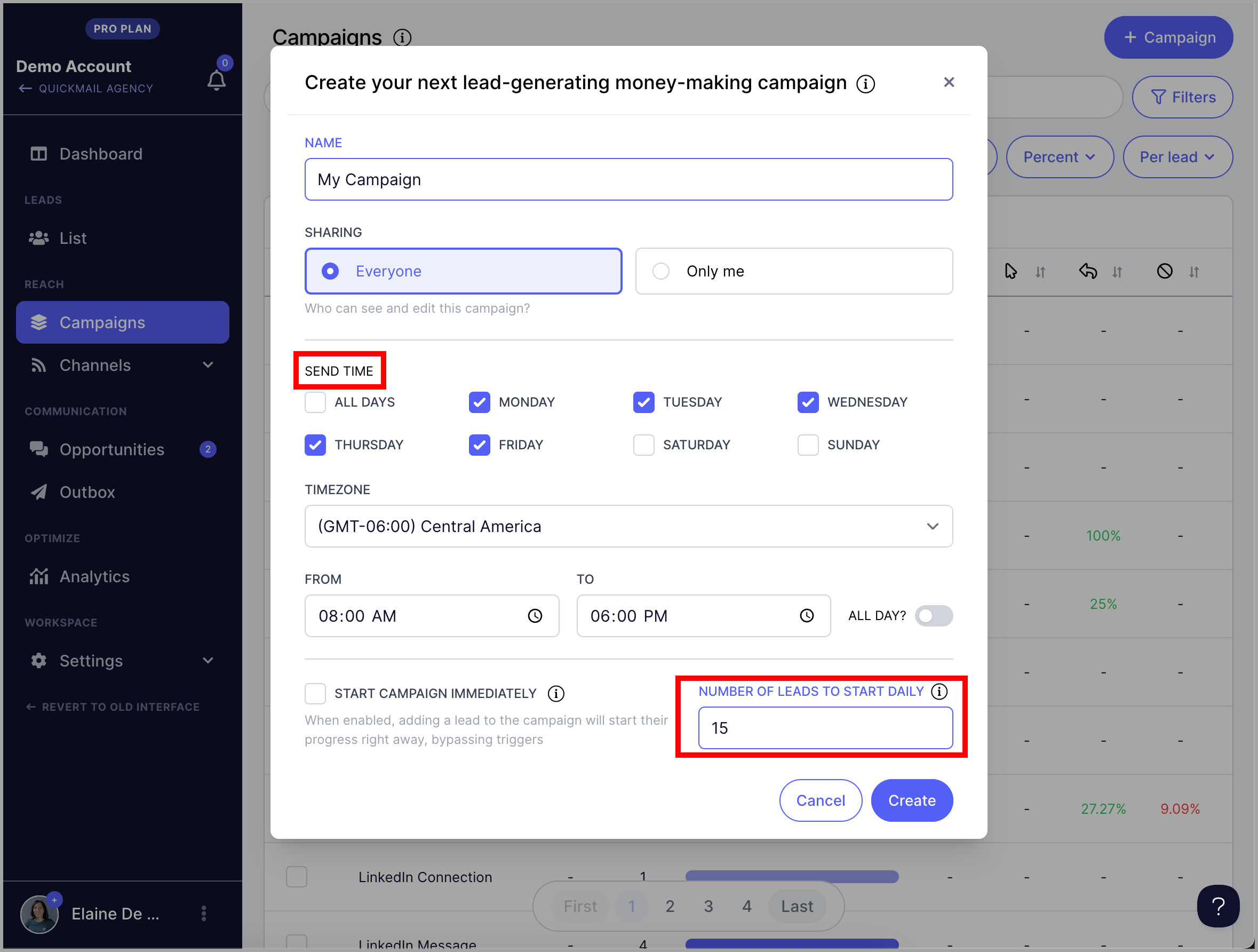The height and width of the screenshot is (952, 1258).
Task: Click the campaign Name input field
Action: coord(628,179)
